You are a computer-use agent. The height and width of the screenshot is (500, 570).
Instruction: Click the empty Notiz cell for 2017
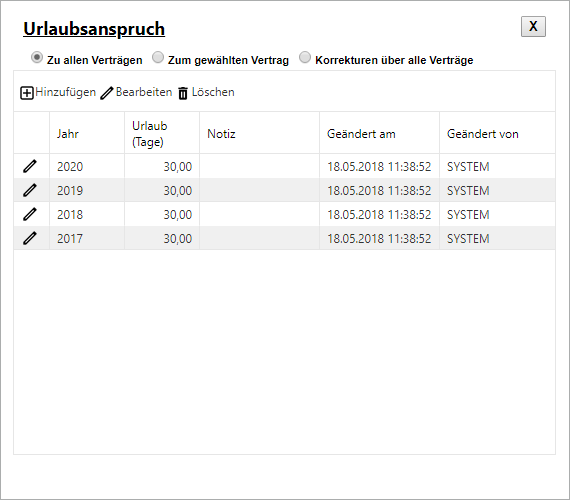259,238
